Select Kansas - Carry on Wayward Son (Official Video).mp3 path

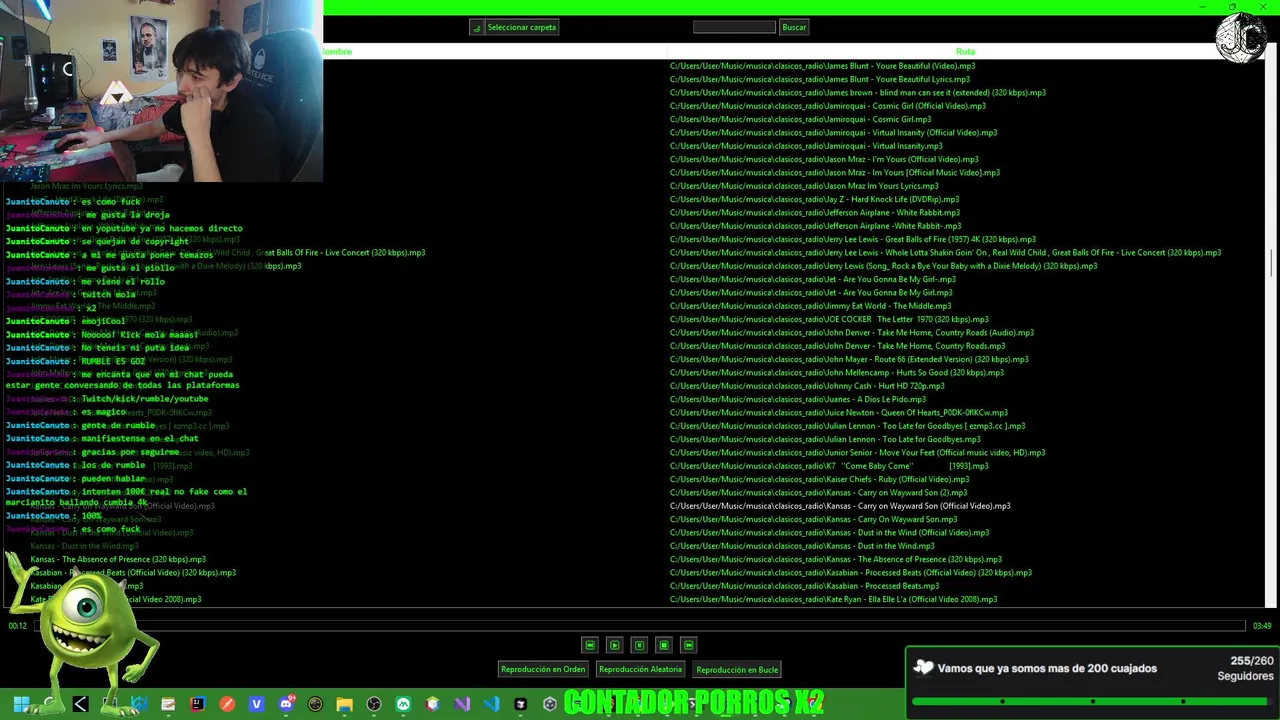click(840, 506)
